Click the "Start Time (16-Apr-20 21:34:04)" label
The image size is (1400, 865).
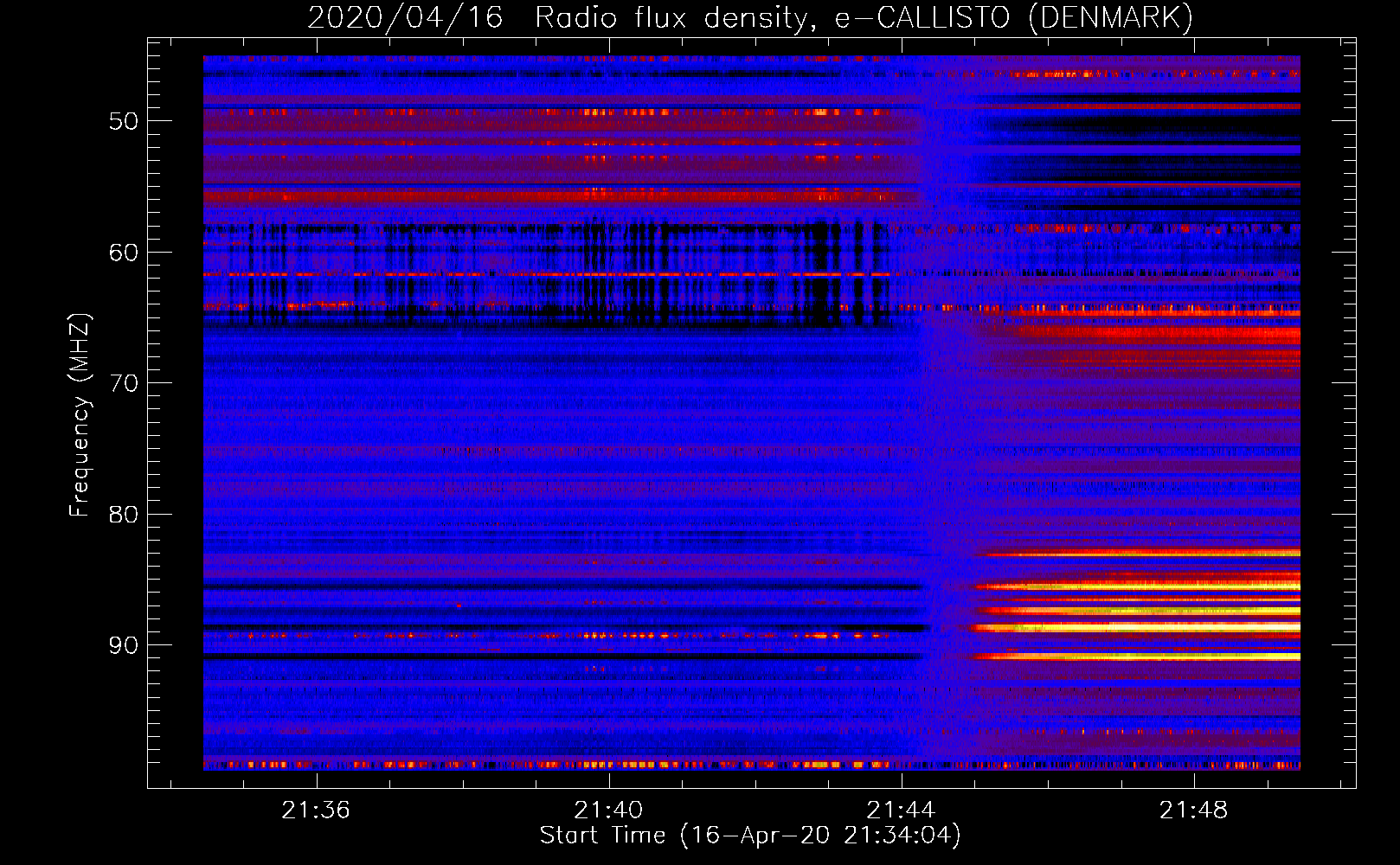tap(750, 836)
